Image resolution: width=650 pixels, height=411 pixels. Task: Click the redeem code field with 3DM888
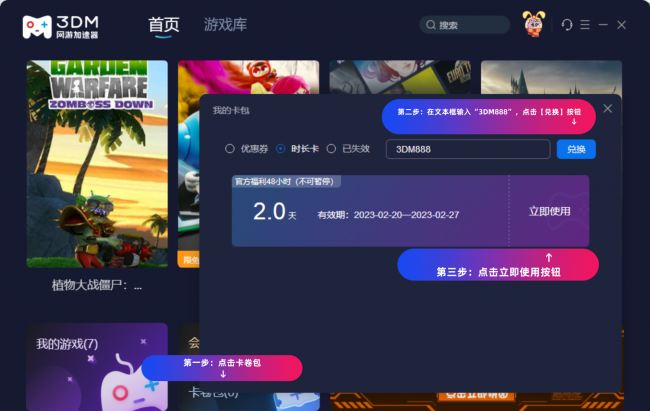click(x=468, y=149)
